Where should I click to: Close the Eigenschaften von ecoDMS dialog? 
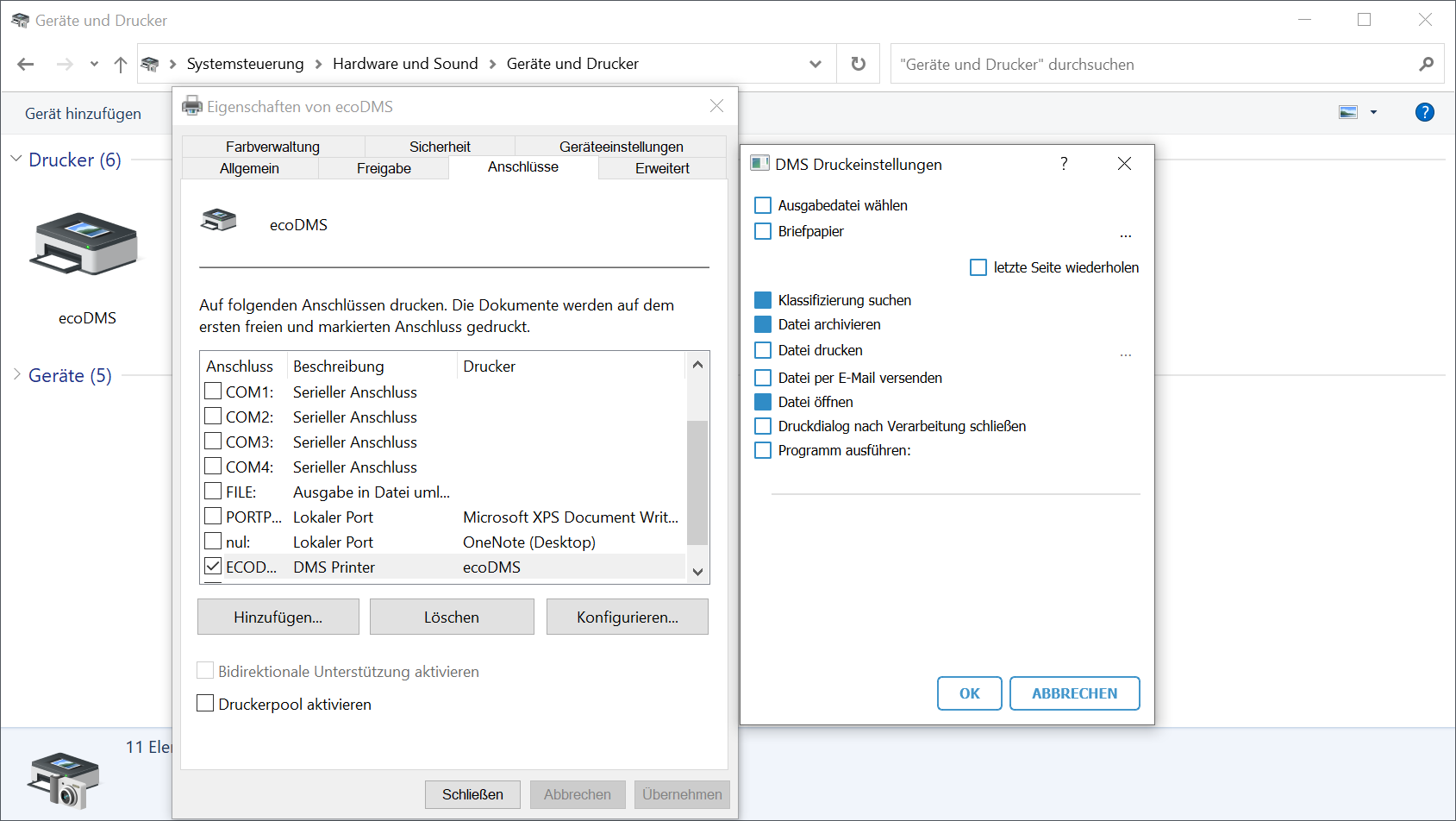pyautogui.click(x=716, y=106)
